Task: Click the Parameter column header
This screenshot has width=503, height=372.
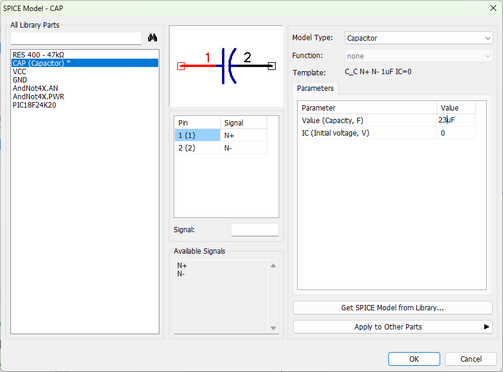Action: click(x=367, y=108)
